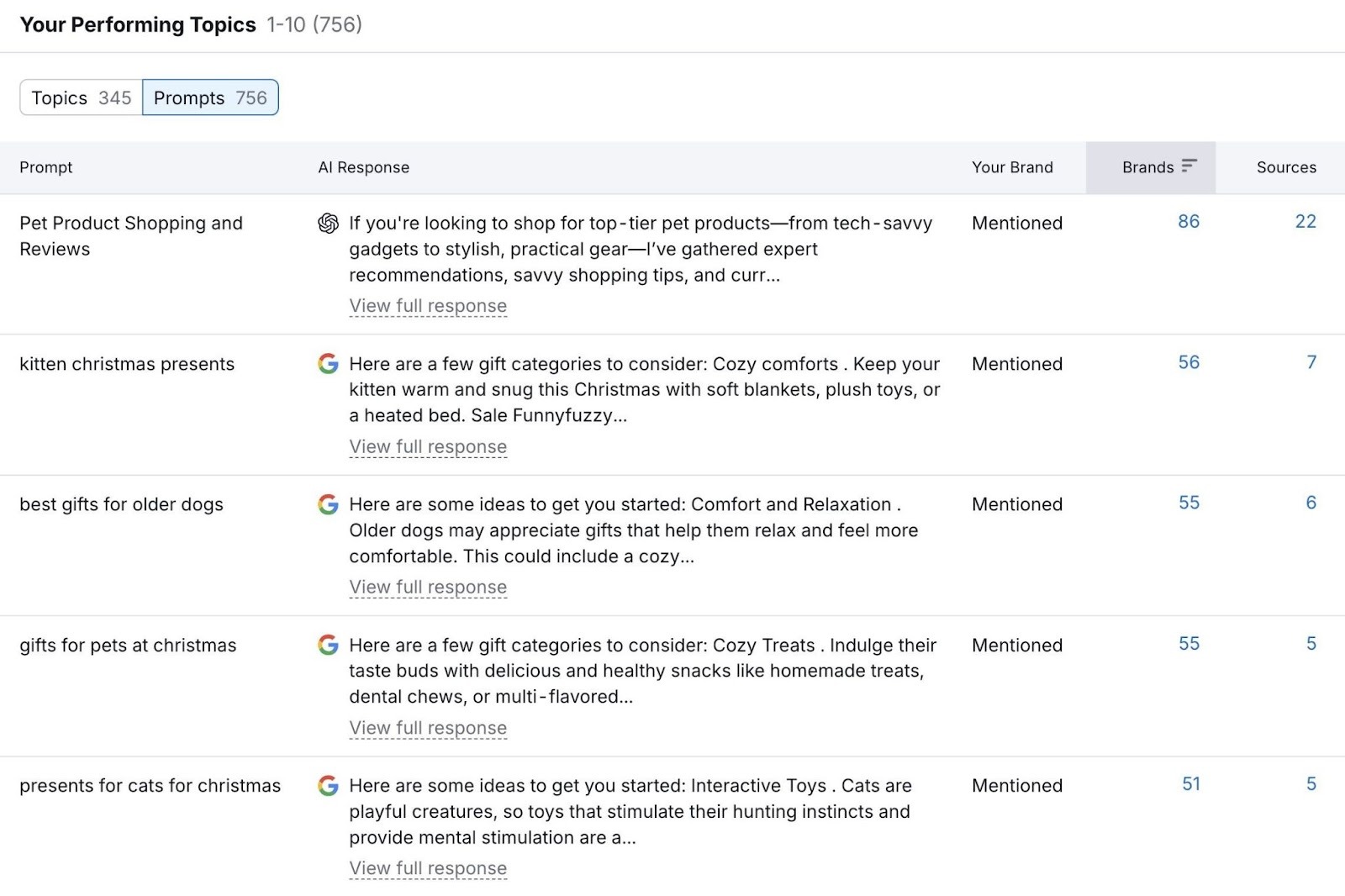Click the Sources column header

1285,167
